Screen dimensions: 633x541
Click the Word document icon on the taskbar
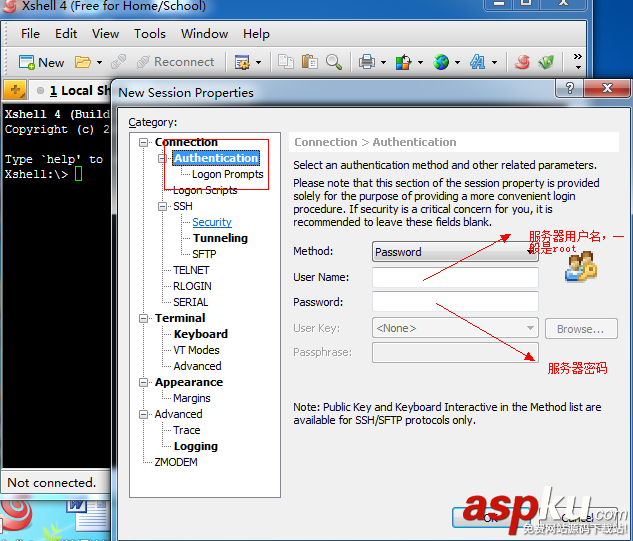click(87, 517)
